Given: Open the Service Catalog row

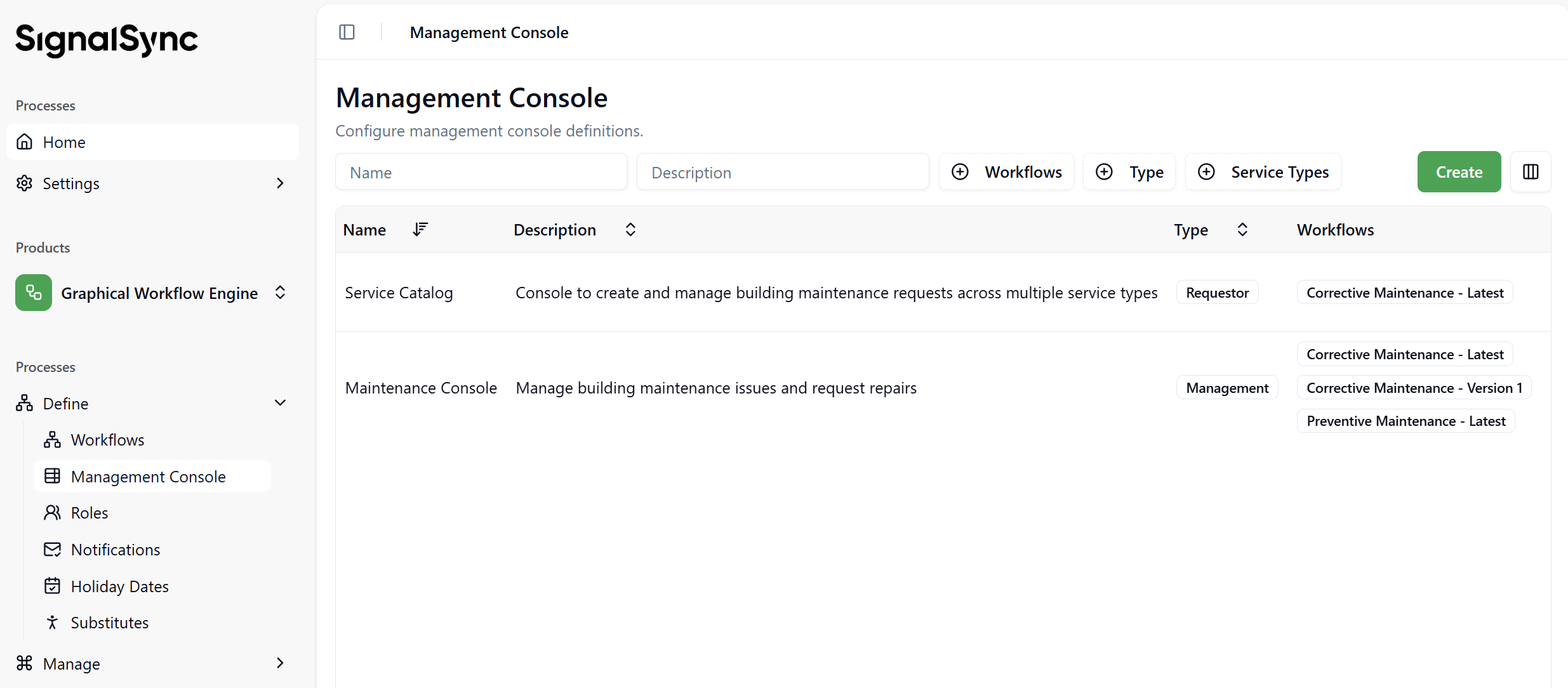Looking at the screenshot, I should [x=943, y=292].
